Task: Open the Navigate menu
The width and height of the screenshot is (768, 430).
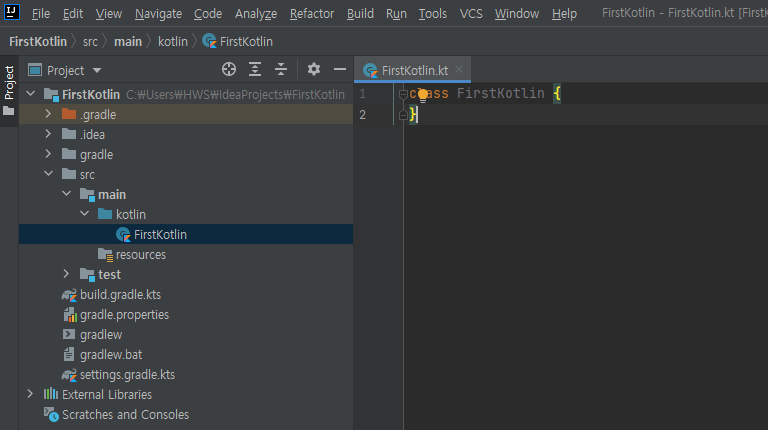Action: pos(158,14)
